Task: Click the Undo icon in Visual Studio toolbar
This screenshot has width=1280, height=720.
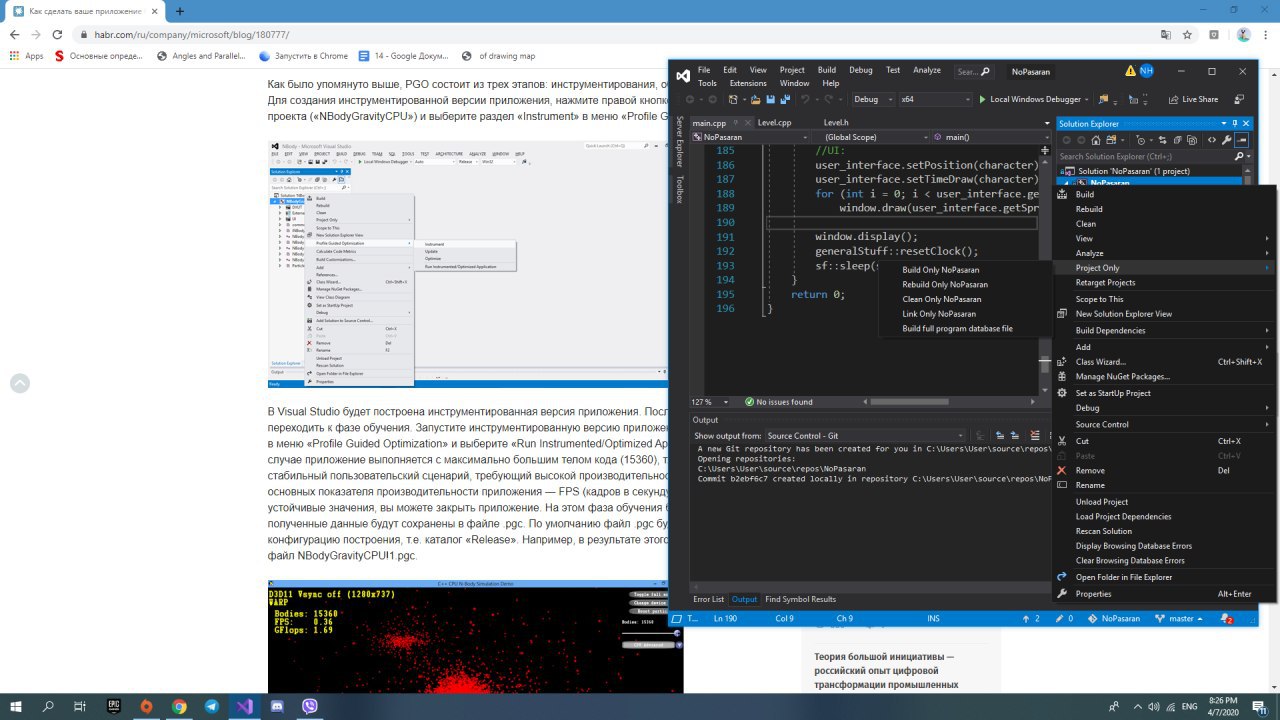Action: point(805,100)
